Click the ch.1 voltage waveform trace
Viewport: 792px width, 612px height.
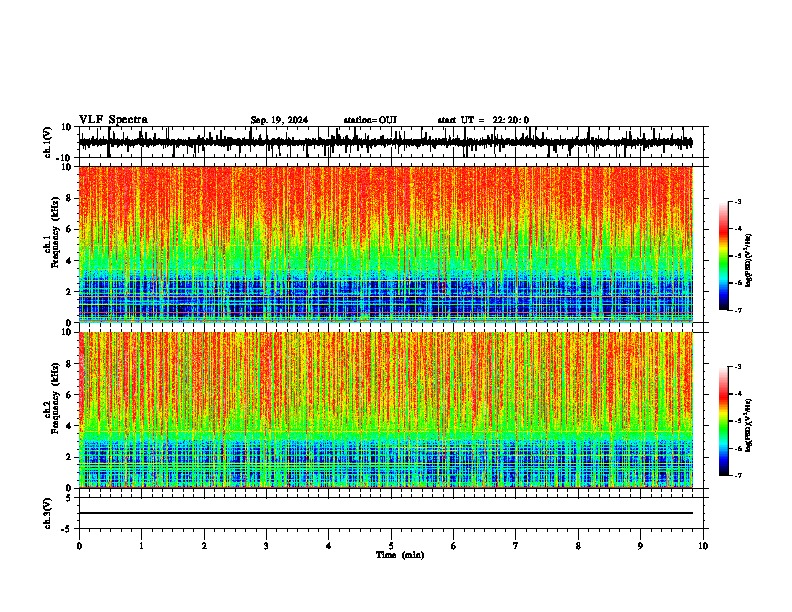[x=385, y=142]
